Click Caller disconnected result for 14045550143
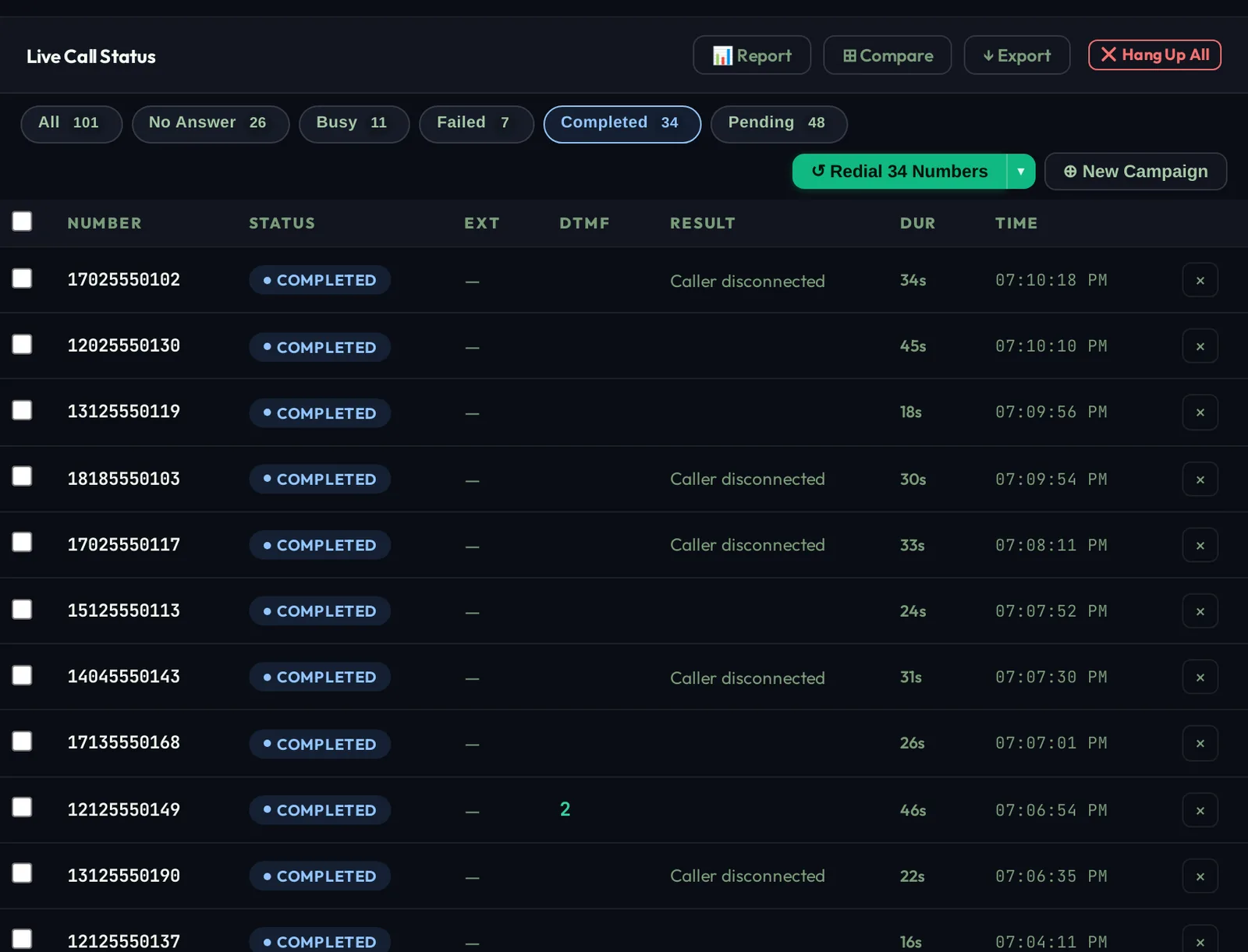The width and height of the screenshot is (1248, 952). click(x=747, y=678)
